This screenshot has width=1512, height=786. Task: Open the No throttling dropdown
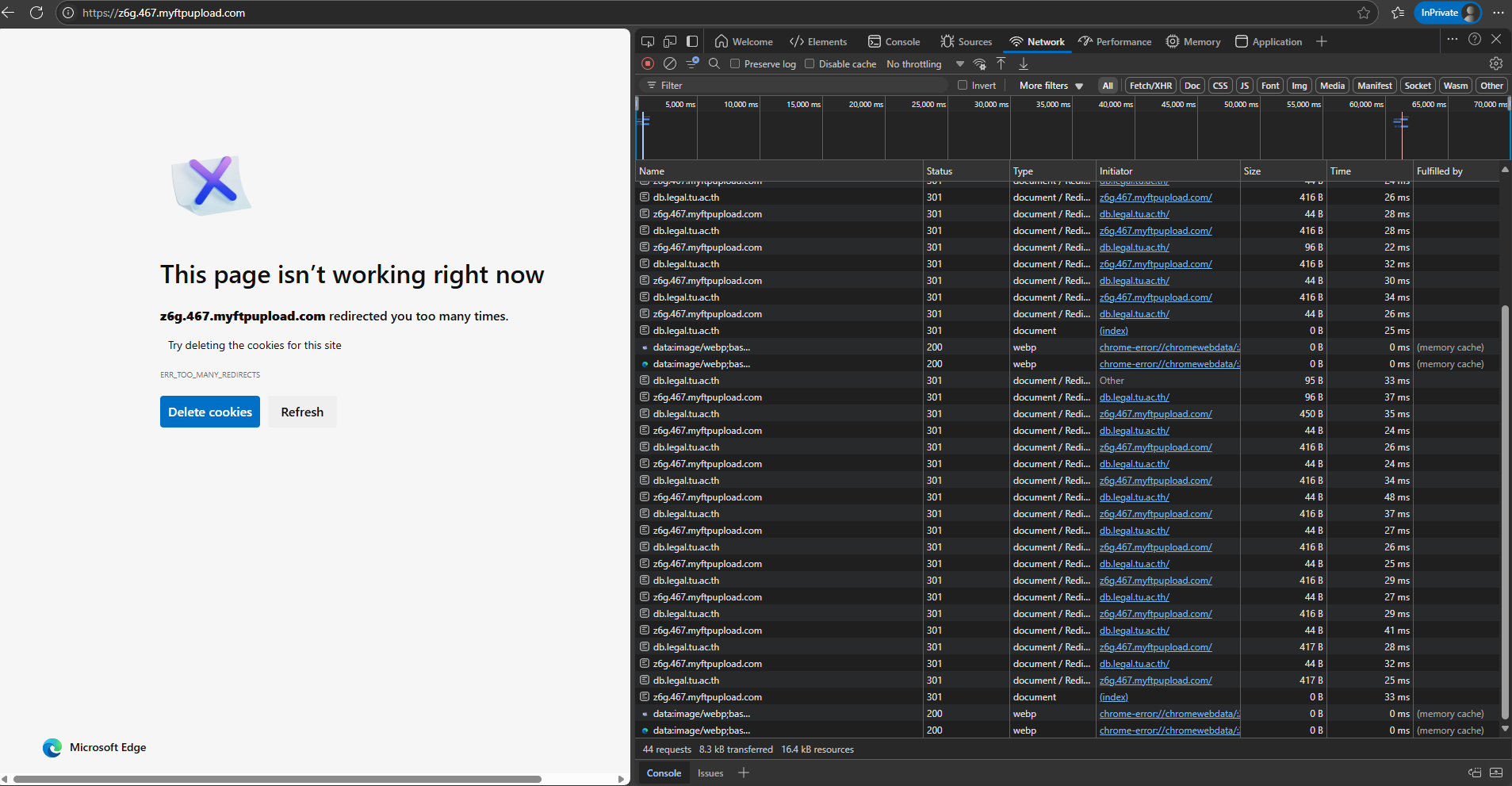click(925, 64)
